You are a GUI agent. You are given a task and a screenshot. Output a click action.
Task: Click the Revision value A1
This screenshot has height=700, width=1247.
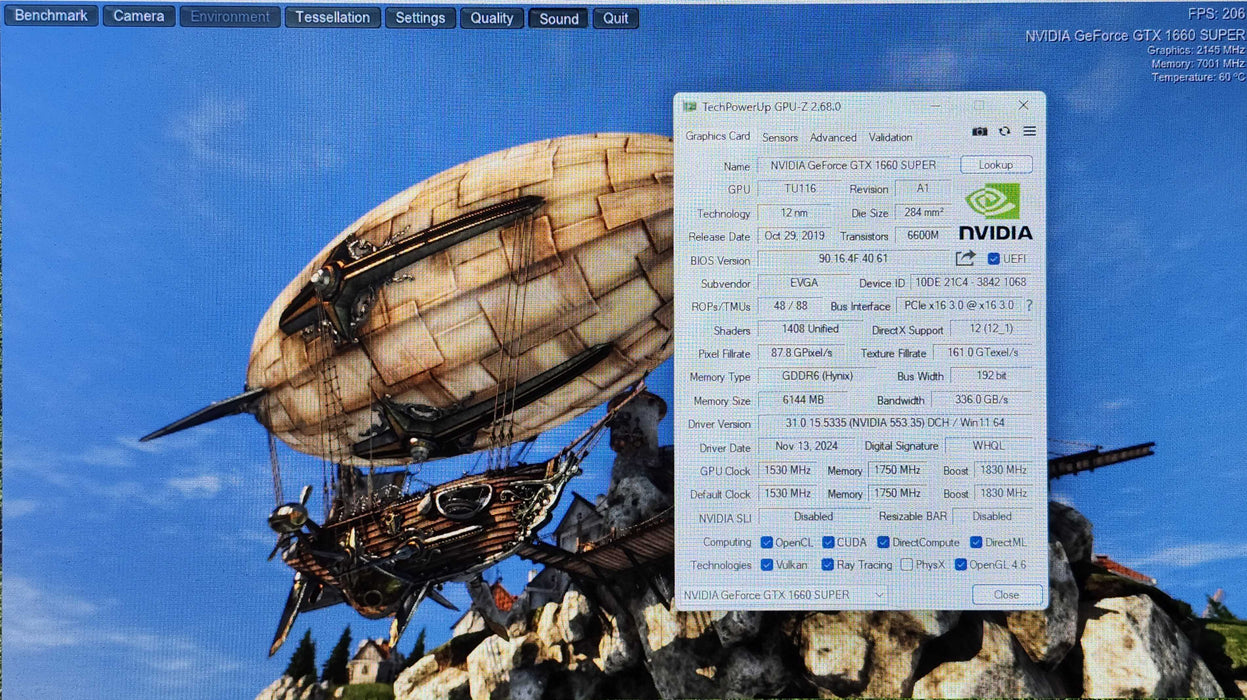[923, 189]
